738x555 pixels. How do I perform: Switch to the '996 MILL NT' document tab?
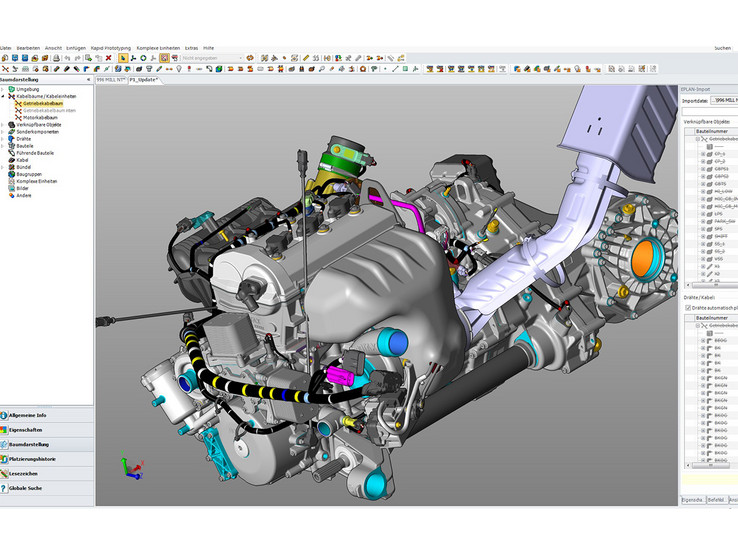pos(111,80)
